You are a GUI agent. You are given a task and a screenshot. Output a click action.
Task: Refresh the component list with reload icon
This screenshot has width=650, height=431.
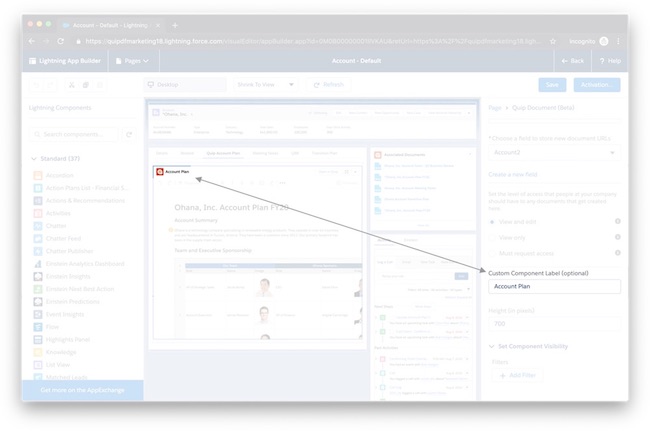(x=129, y=134)
